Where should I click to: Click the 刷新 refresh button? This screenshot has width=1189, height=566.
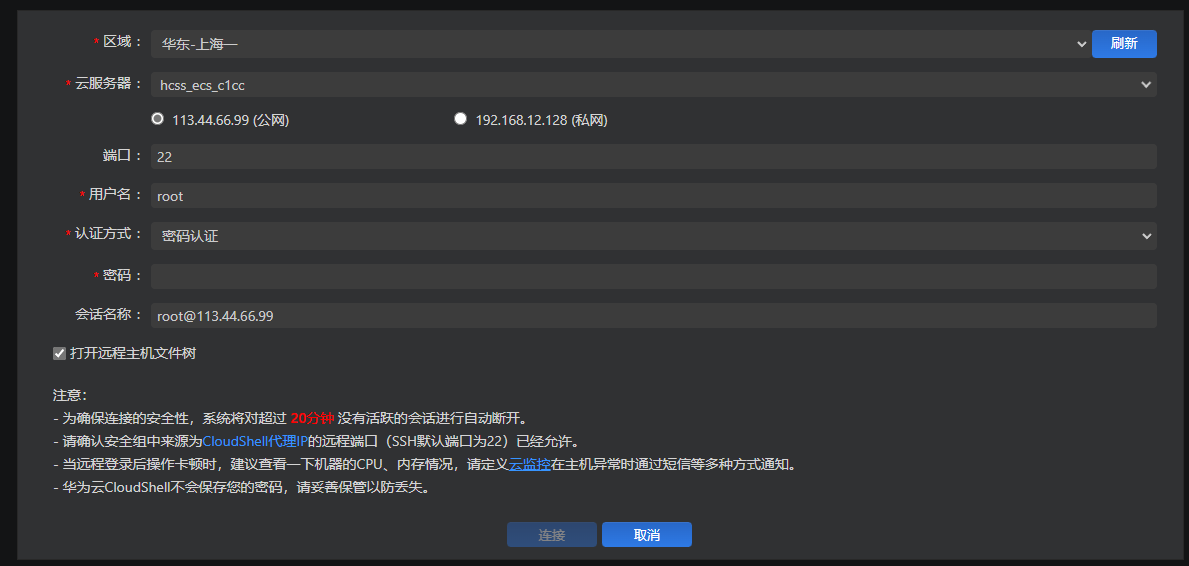tap(1124, 44)
